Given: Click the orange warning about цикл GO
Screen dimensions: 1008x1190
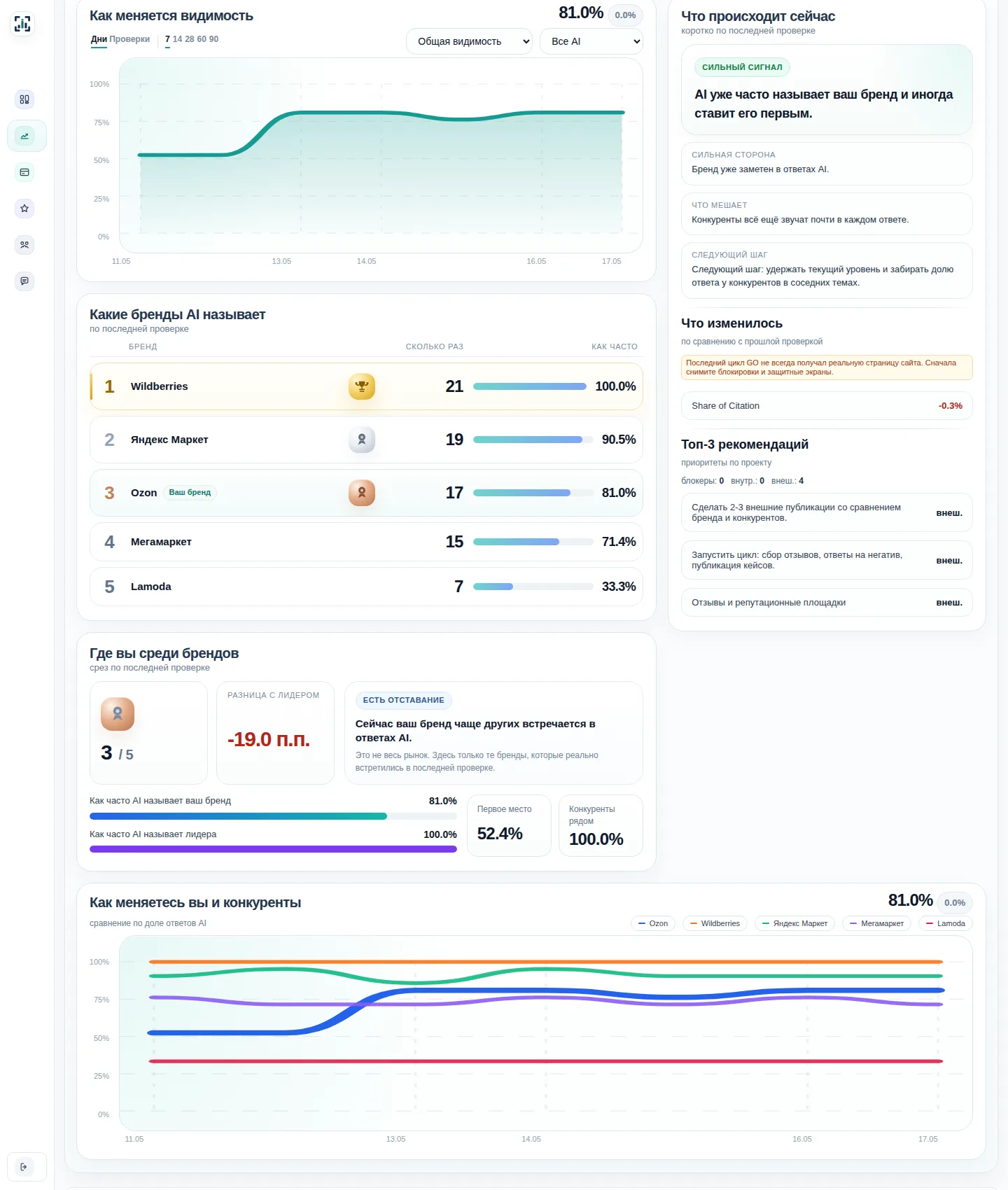Looking at the screenshot, I should tap(827, 367).
